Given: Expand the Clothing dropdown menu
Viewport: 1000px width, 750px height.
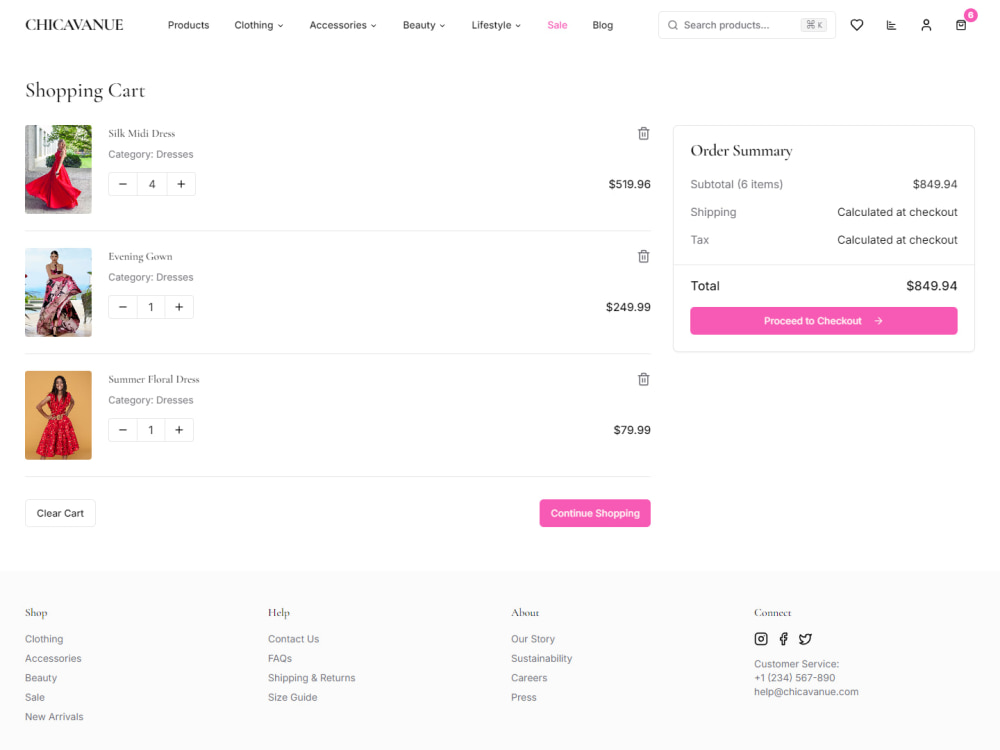Looking at the screenshot, I should point(259,25).
